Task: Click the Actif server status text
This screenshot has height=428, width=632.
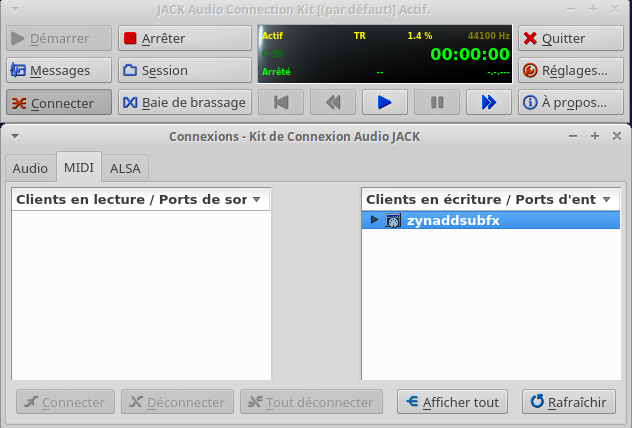Action: [x=272, y=35]
